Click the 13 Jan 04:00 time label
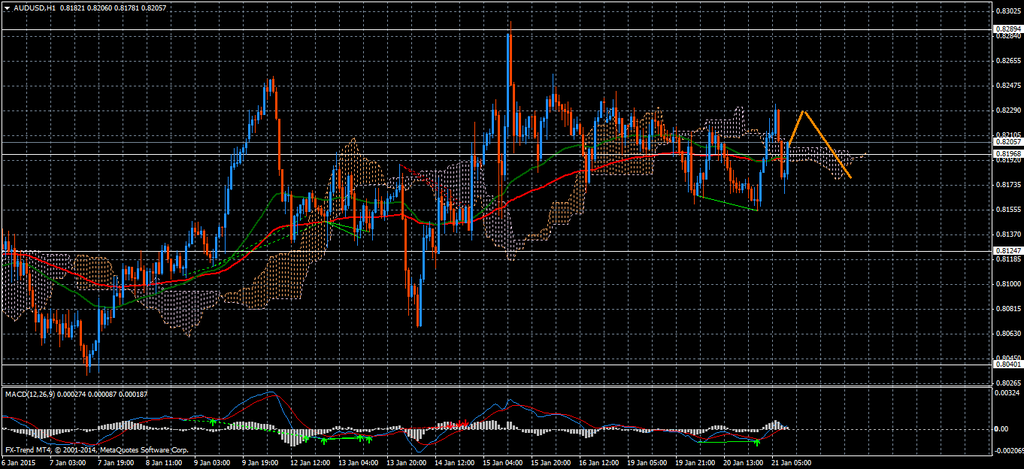 coord(360,463)
